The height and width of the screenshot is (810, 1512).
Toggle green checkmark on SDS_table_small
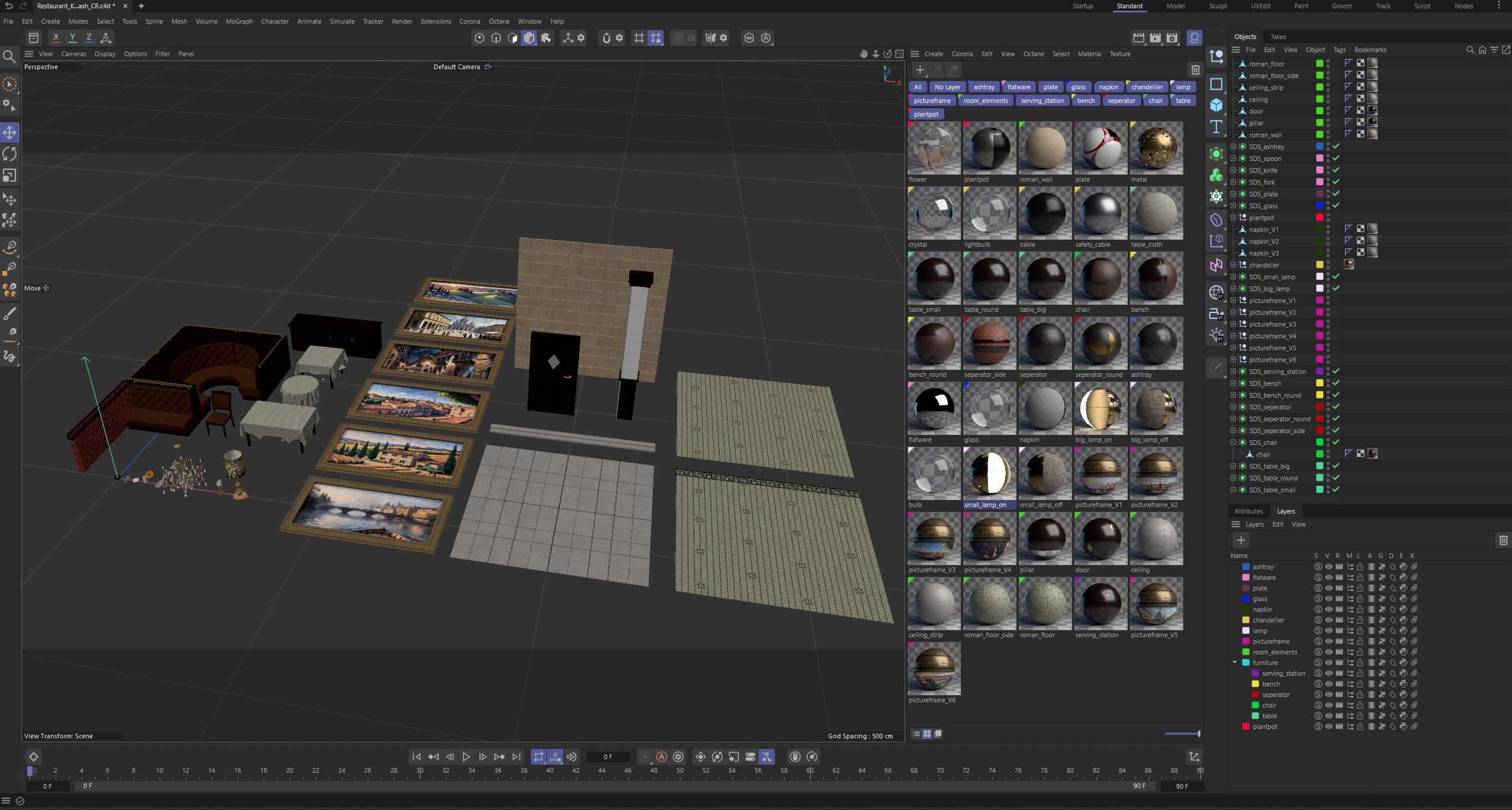tap(1336, 489)
